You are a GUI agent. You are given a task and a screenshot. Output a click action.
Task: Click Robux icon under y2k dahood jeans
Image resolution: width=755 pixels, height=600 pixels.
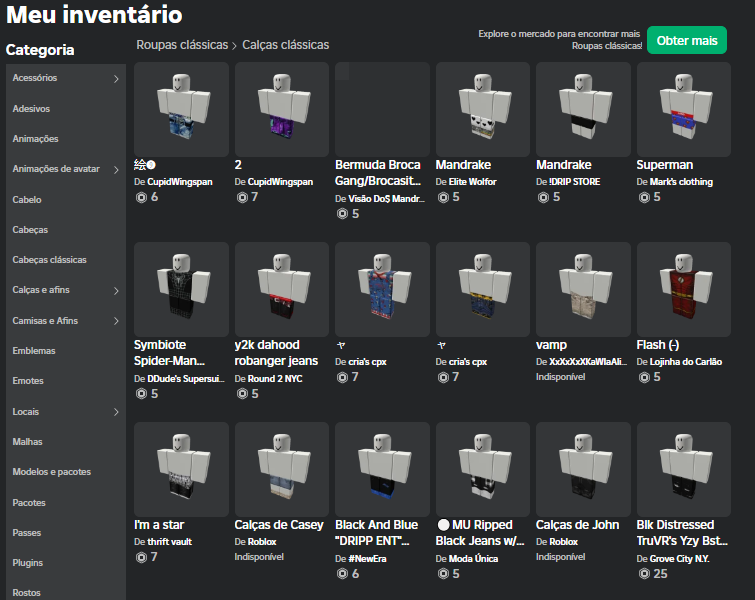click(242, 394)
